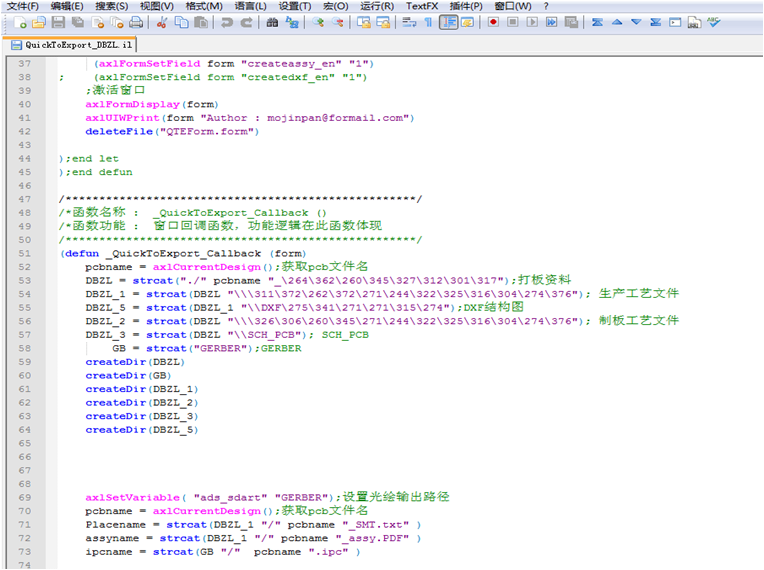Click the Undo arrow icon

coord(227,22)
